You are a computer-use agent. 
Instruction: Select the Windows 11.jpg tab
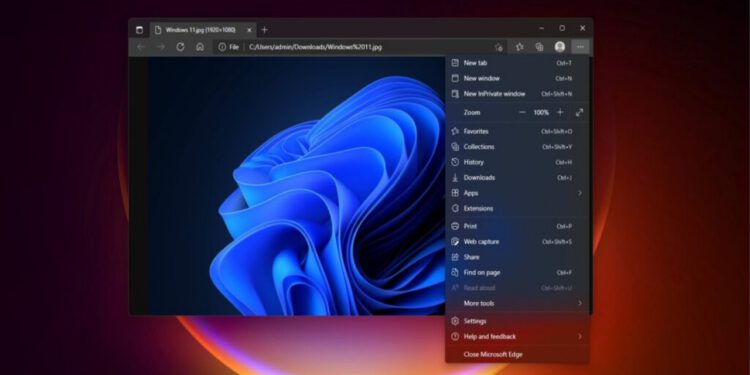(203, 30)
